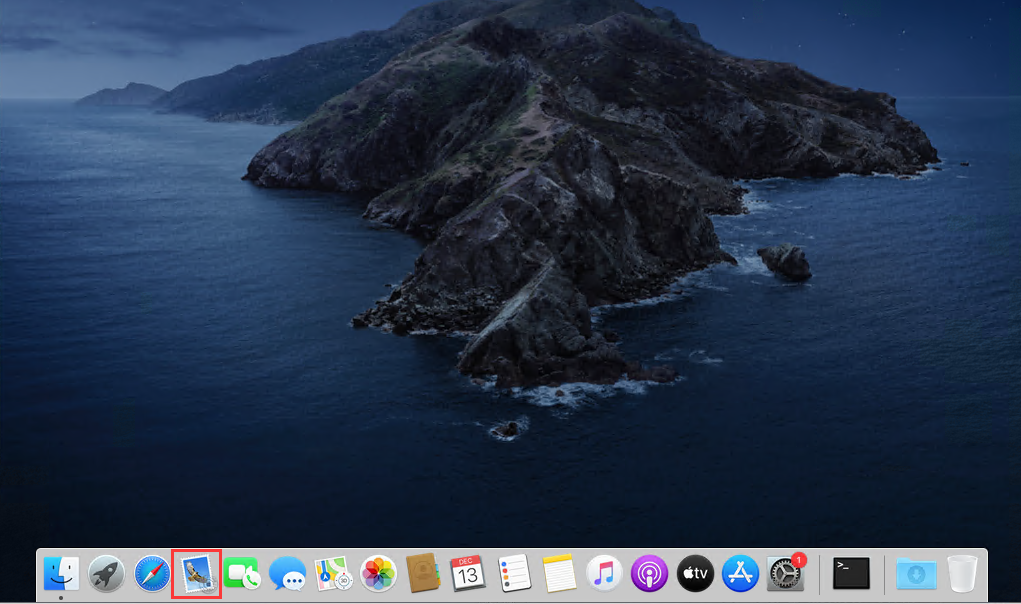
Task: Start FaceTime from the dock
Action: (x=241, y=573)
